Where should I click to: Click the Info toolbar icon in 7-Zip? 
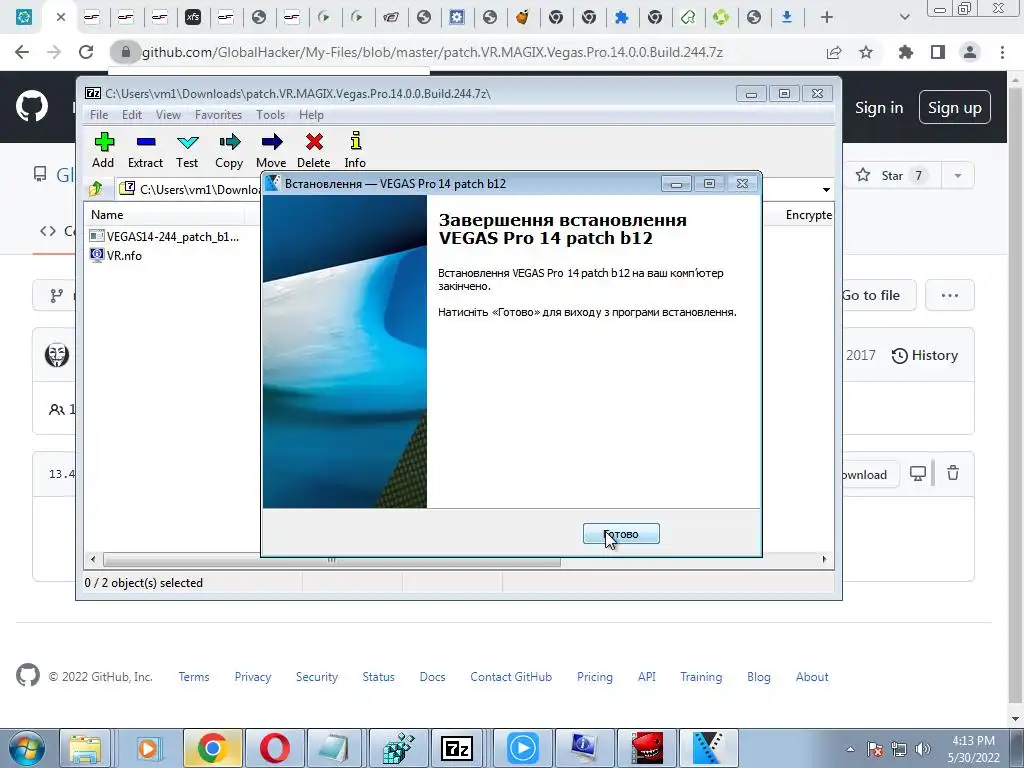coord(355,151)
